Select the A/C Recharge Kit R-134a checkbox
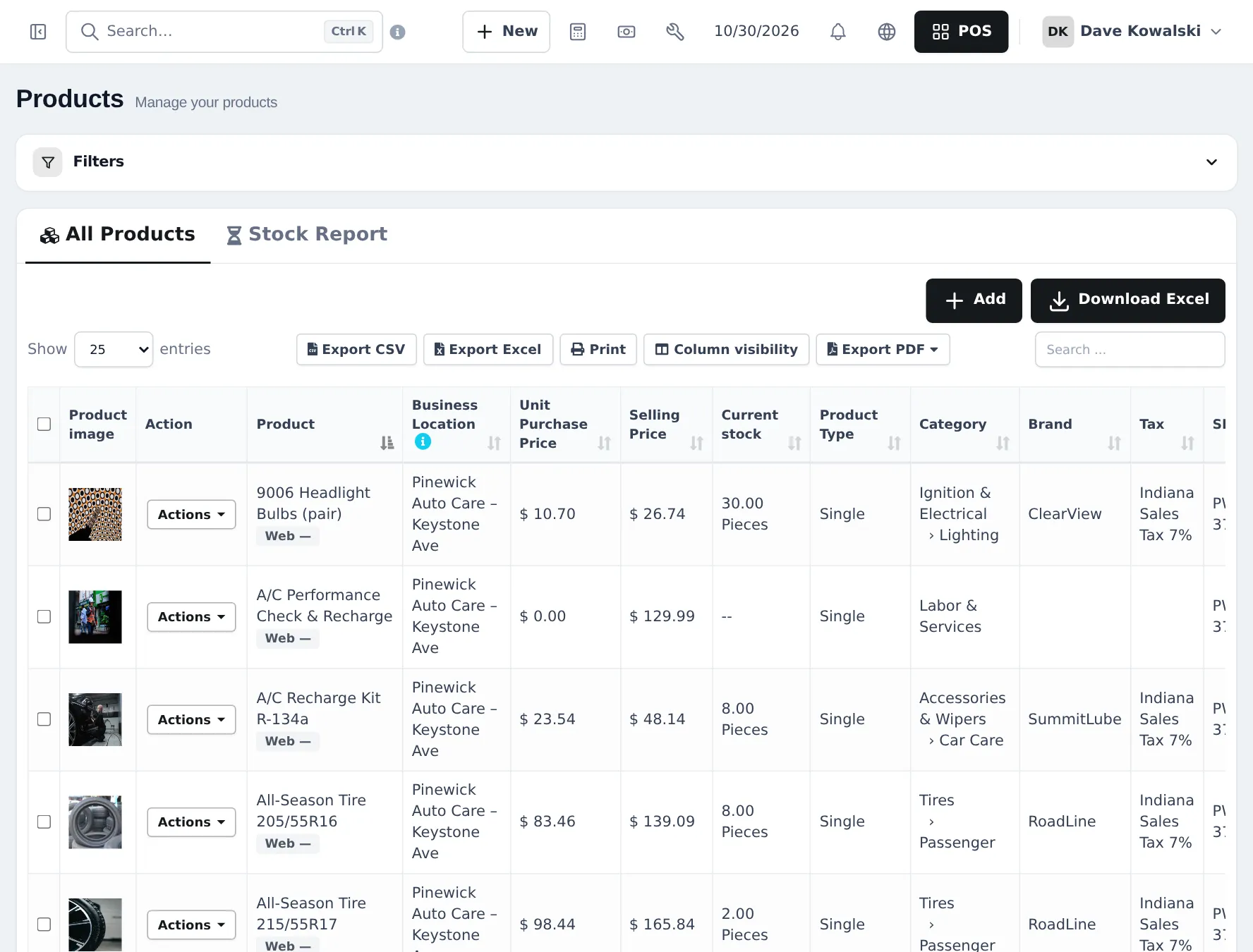The height and width of the screenshot is (952, 1253). [x=44, y=719]
